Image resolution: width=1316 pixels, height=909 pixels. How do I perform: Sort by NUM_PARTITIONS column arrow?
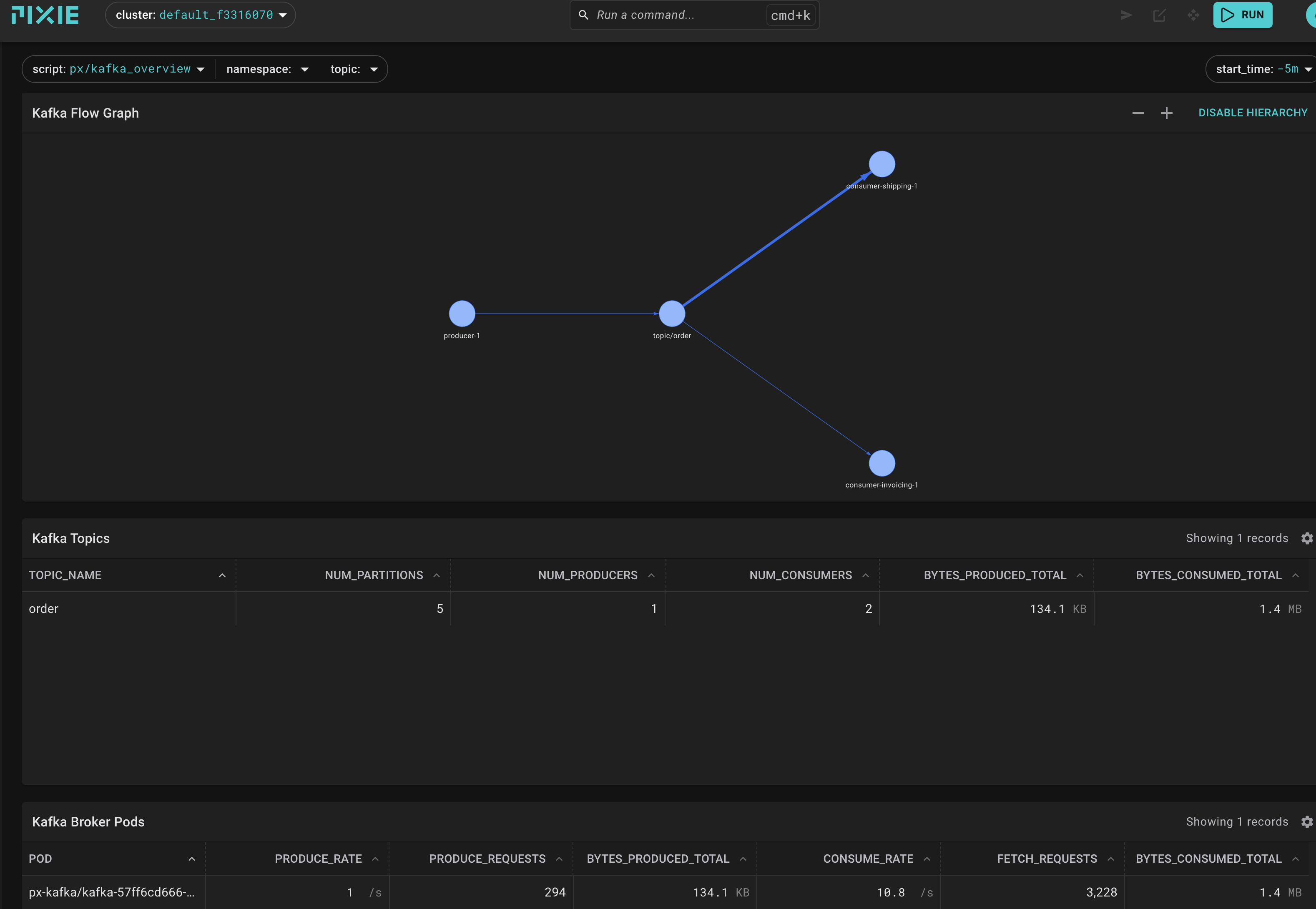click(x=437, y=575)
